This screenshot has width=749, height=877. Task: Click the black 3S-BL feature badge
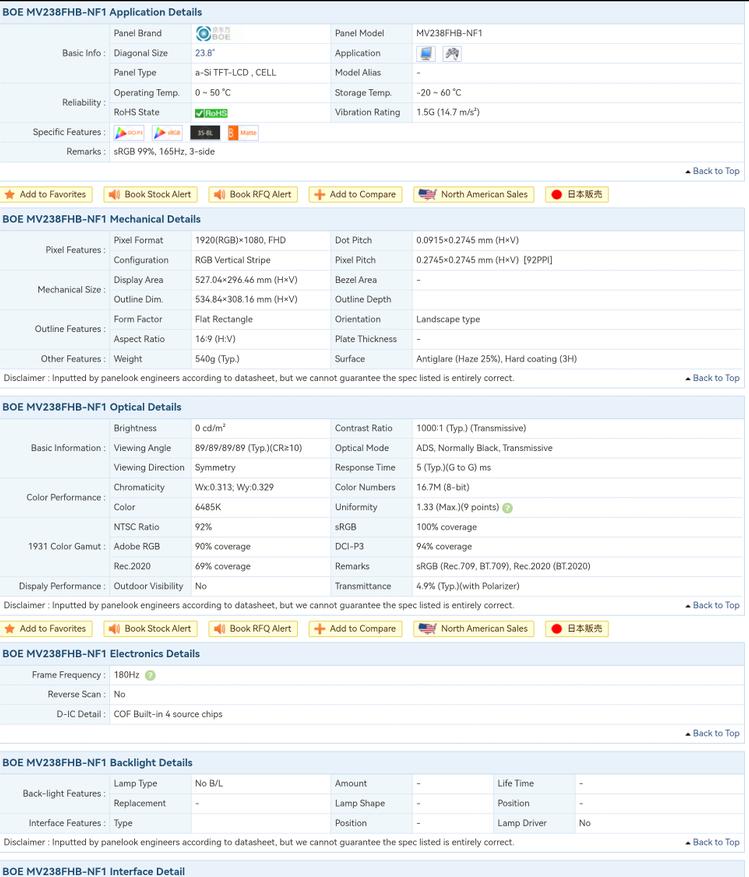pos(204,132)
